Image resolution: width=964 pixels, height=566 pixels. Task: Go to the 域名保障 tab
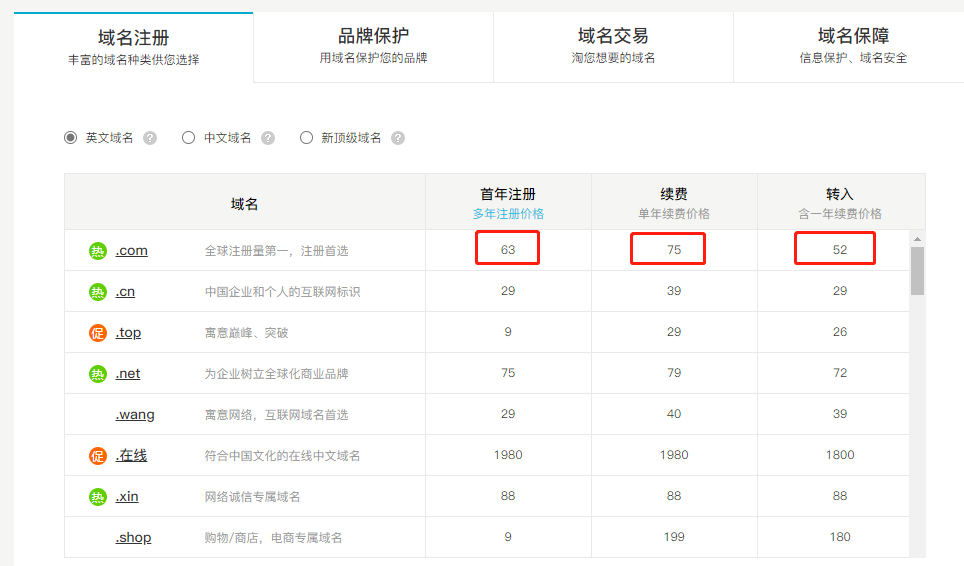coord(853,46)
